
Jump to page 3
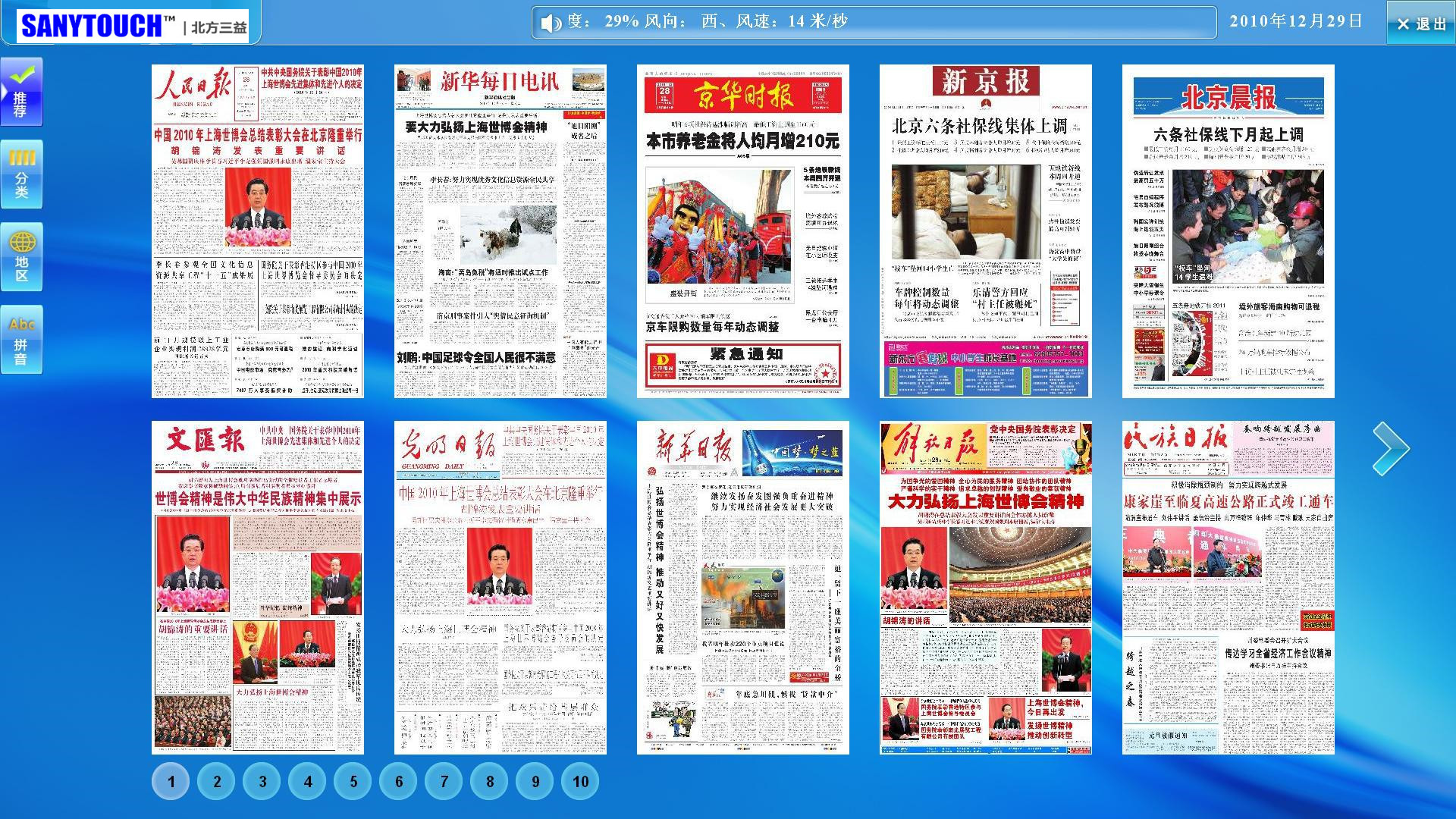[262, 781]
